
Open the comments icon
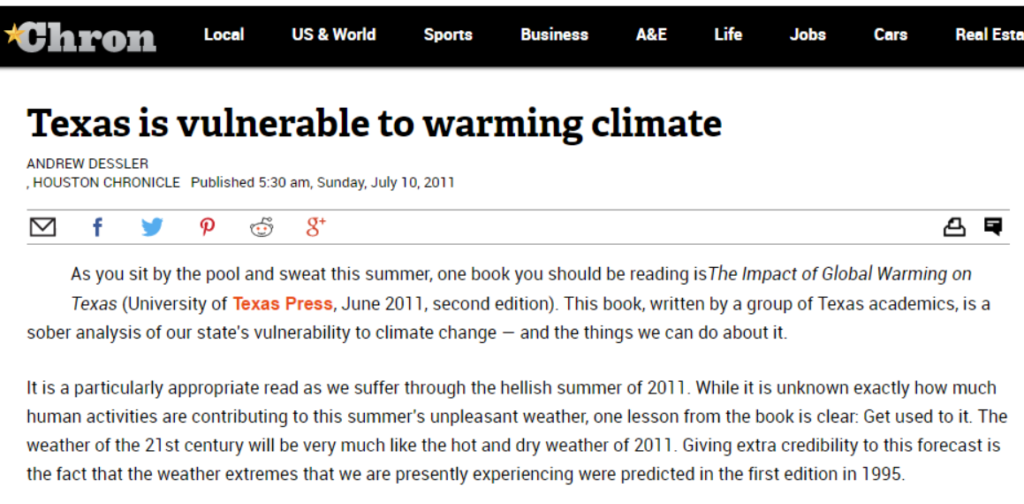pyautogui.click(x=993, y=227)
